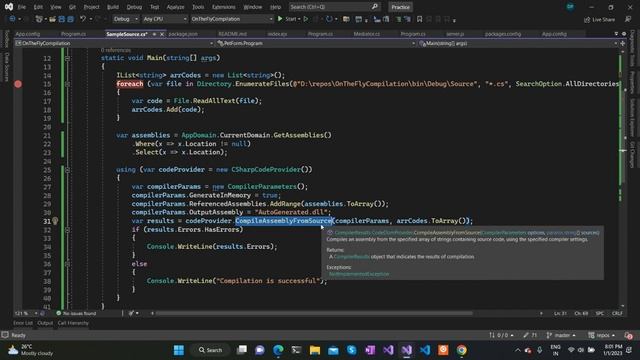This screenshot has height=360, width=640.
Task: Open the Call Hierarchy panel tab
Action: coord(73,323)
